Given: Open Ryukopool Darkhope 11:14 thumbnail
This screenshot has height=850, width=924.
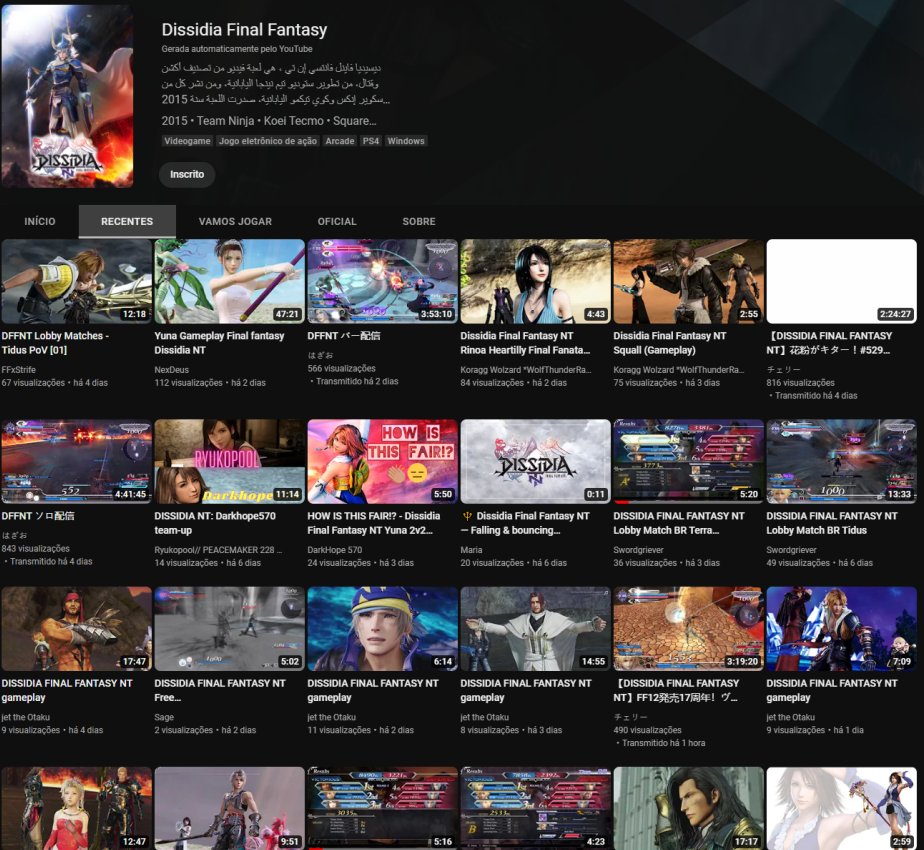Looking at the screenshot, I should point(229,462).
